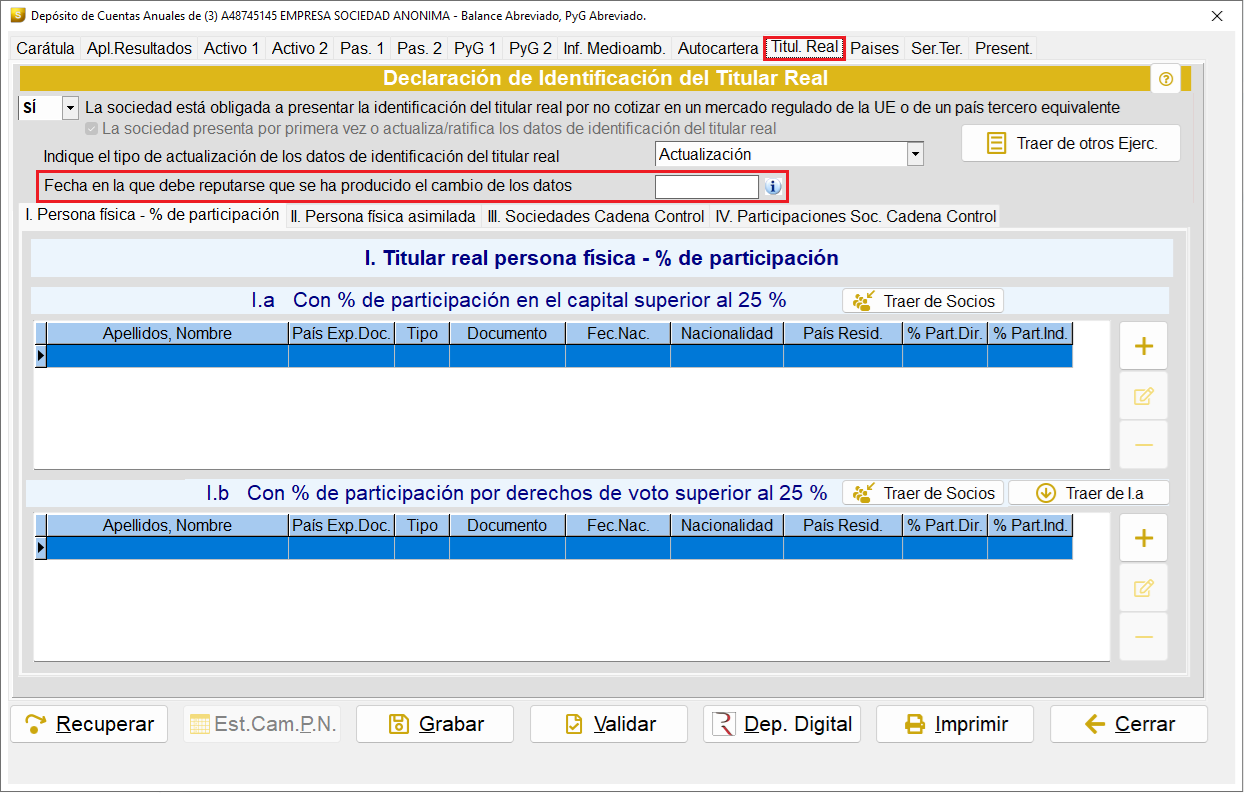Select the first row marker in table I.a

41,356
